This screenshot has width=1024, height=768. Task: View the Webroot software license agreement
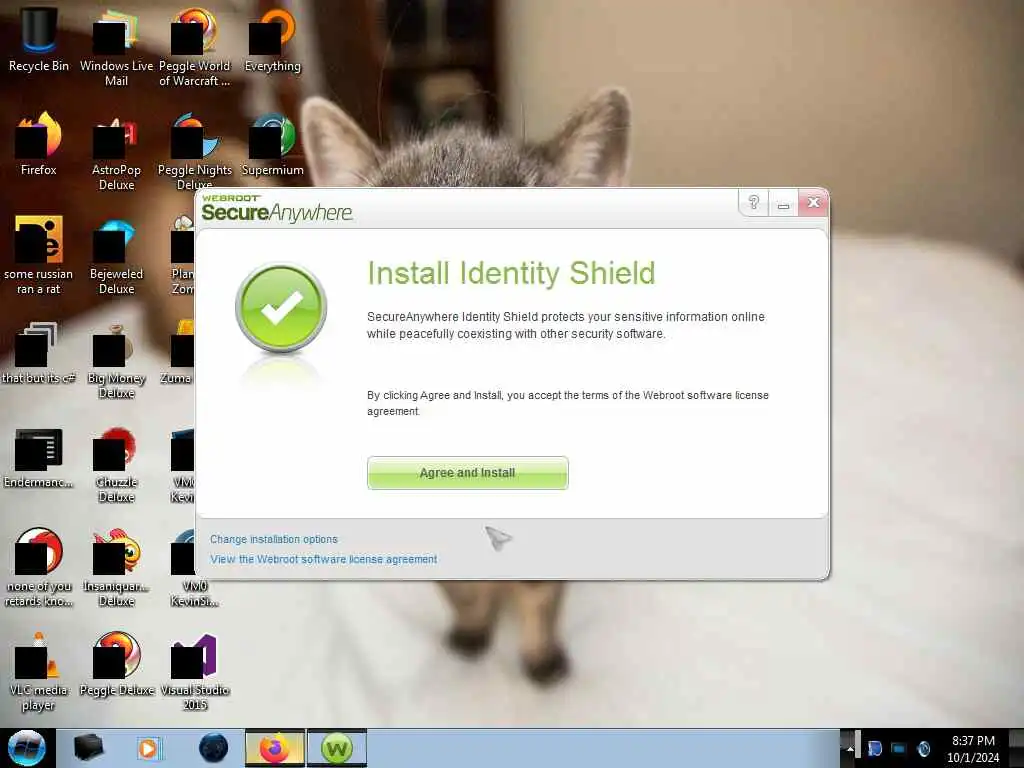323,560
